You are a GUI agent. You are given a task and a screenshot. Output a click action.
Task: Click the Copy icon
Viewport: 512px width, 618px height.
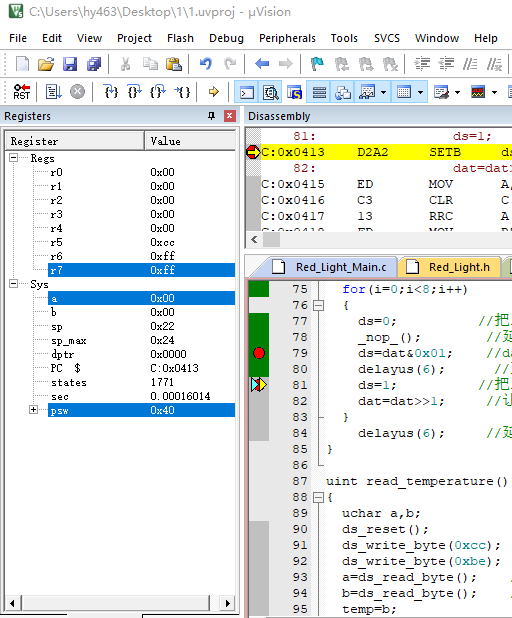pyautogui.click(x=150, y=63)
